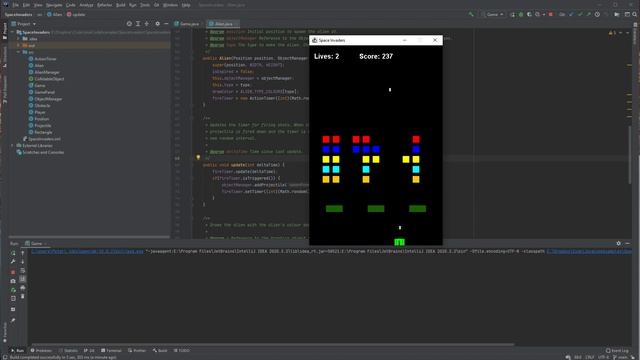Update project via blue Git arrow
This screenshot has height=360, width=640.
[x=571, y=14]
